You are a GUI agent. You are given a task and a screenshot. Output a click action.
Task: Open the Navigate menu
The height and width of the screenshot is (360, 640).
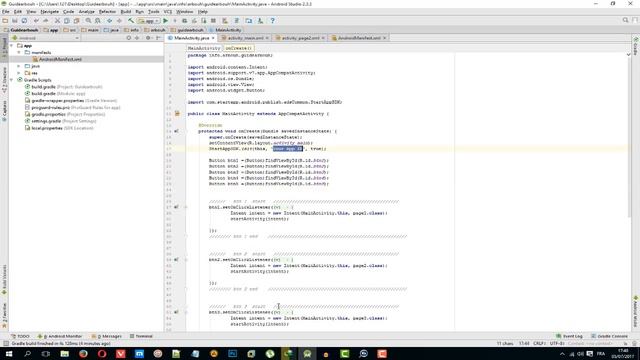(49, 12)
